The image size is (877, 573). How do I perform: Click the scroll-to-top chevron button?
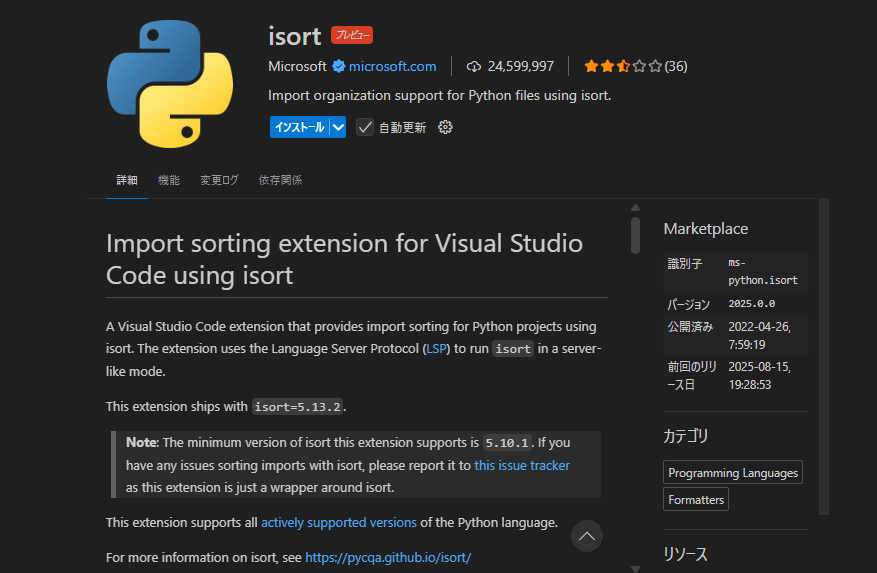[587, 536]
